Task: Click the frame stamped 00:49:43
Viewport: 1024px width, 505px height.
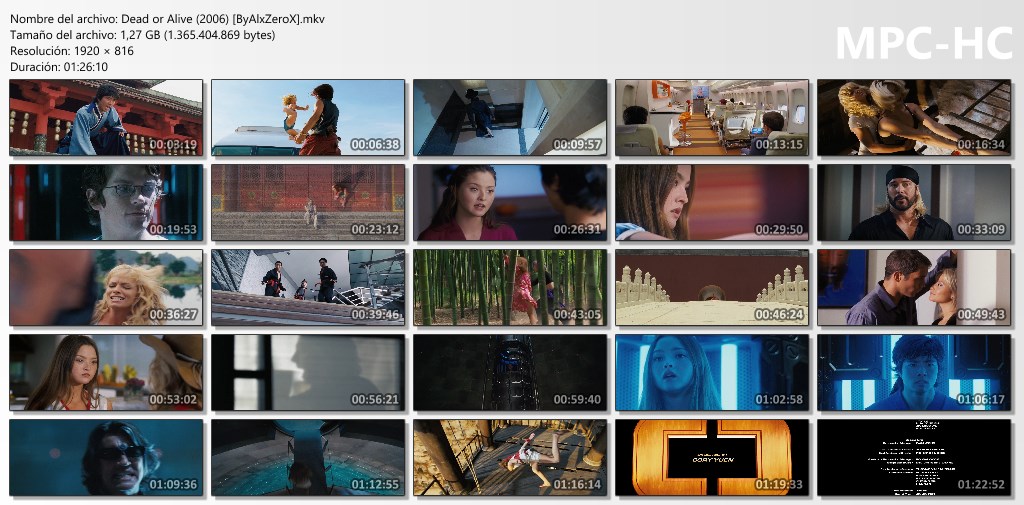Action: coord(914,287)
